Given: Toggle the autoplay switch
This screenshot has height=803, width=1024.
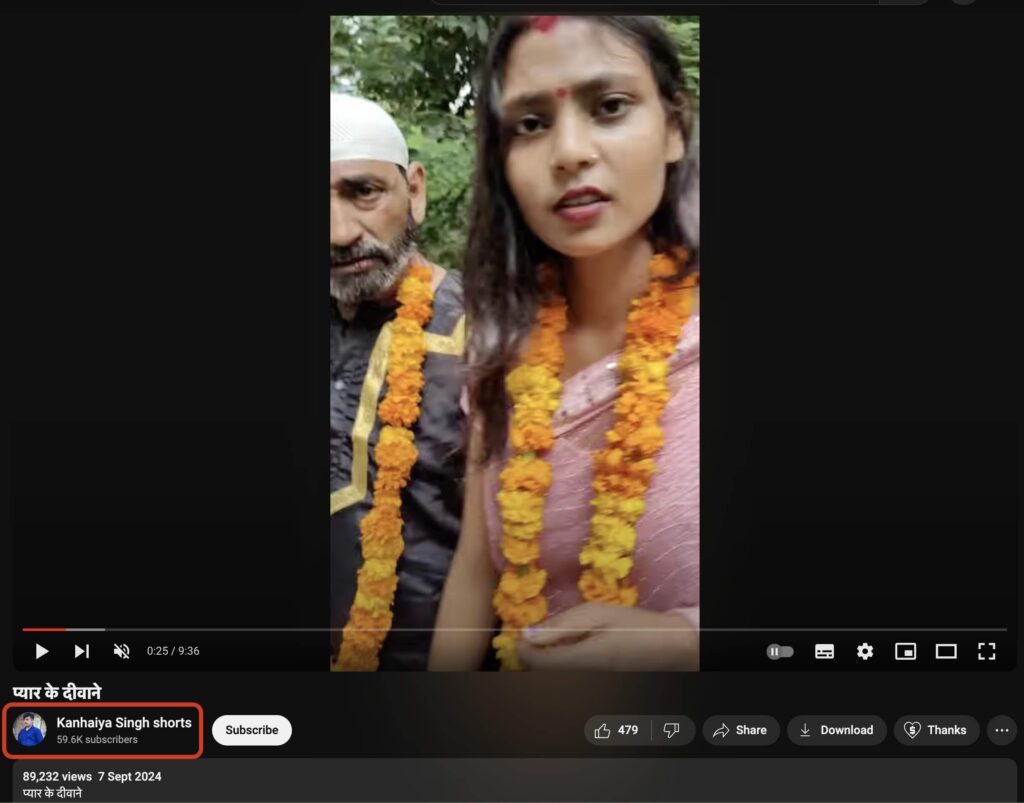Looking at the screenshot, I should coord(780,651).
